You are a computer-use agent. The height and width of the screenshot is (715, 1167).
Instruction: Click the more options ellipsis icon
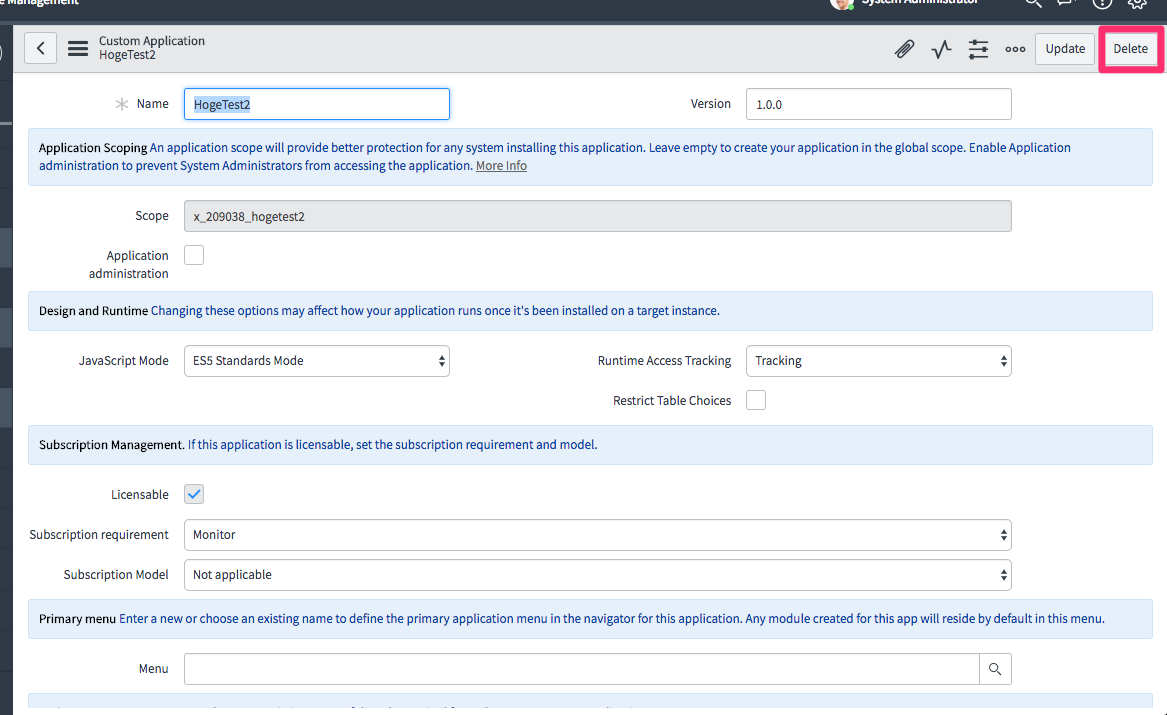1015,48
